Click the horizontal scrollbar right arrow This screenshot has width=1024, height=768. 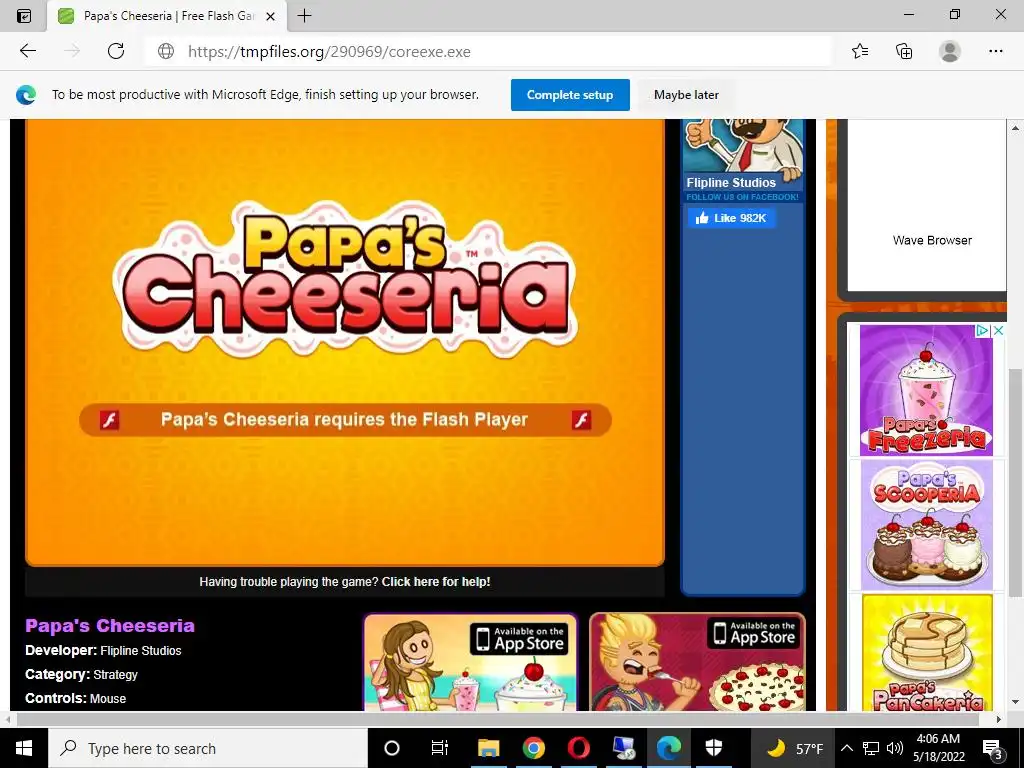pyautogui.click(x=999, y=719)
